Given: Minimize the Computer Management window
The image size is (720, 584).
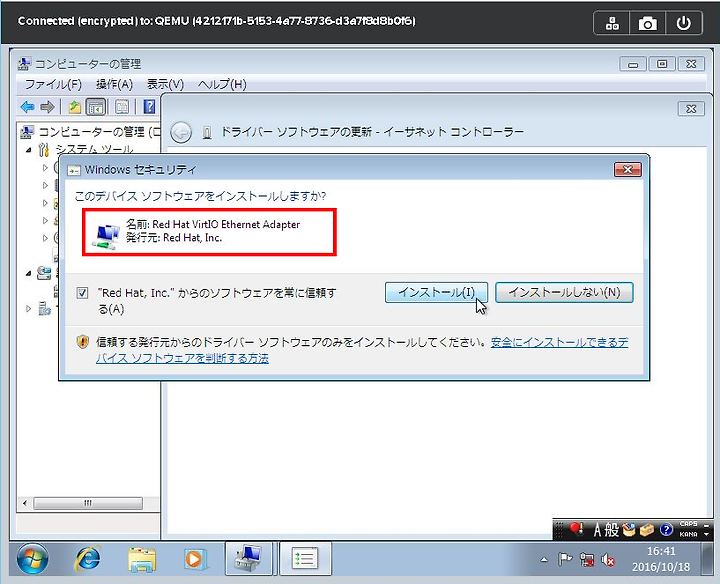Looking at the screenshot, I should click(x=633, y=64).
